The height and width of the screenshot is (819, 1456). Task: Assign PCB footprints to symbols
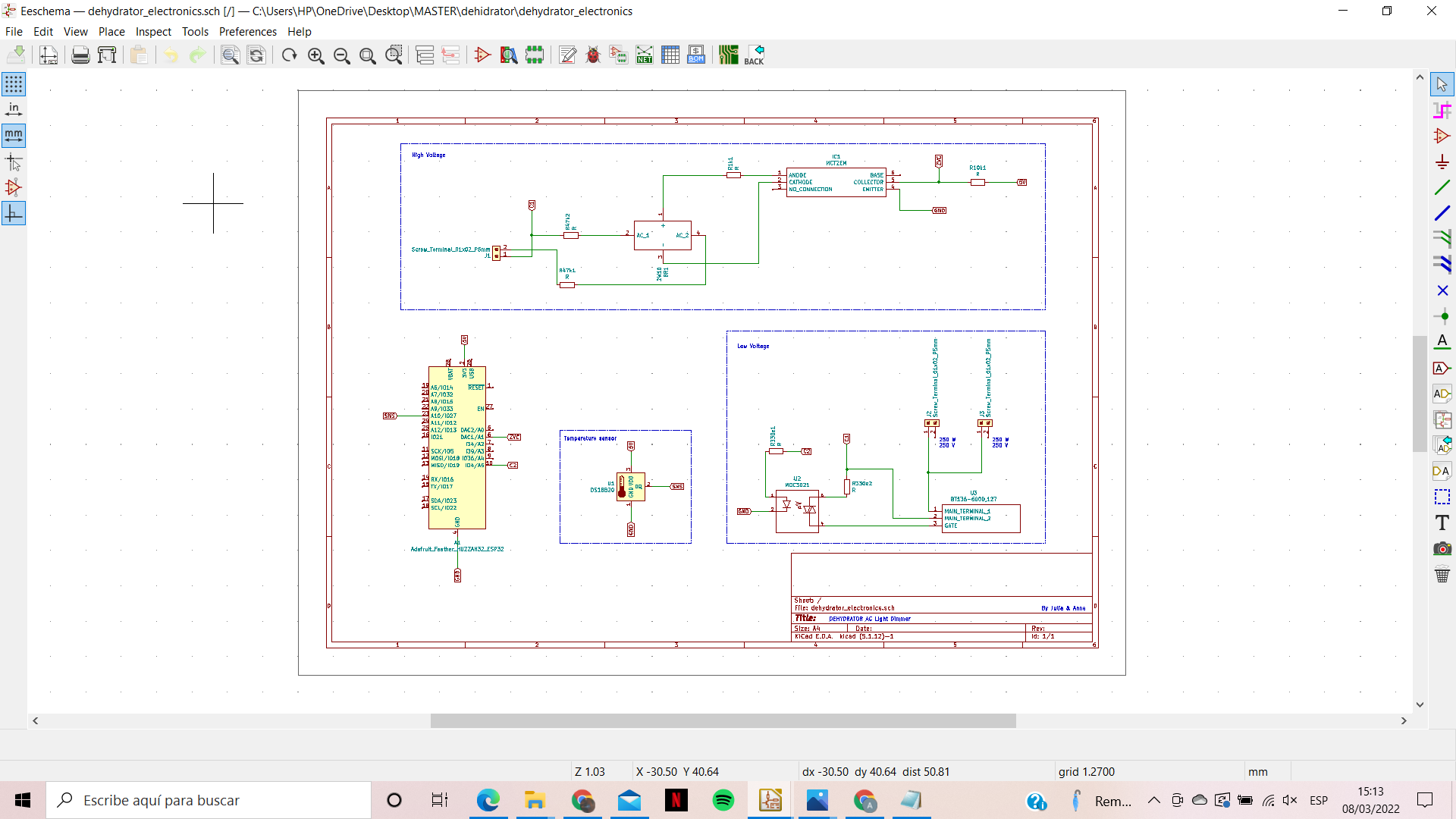tap(619, 55)
